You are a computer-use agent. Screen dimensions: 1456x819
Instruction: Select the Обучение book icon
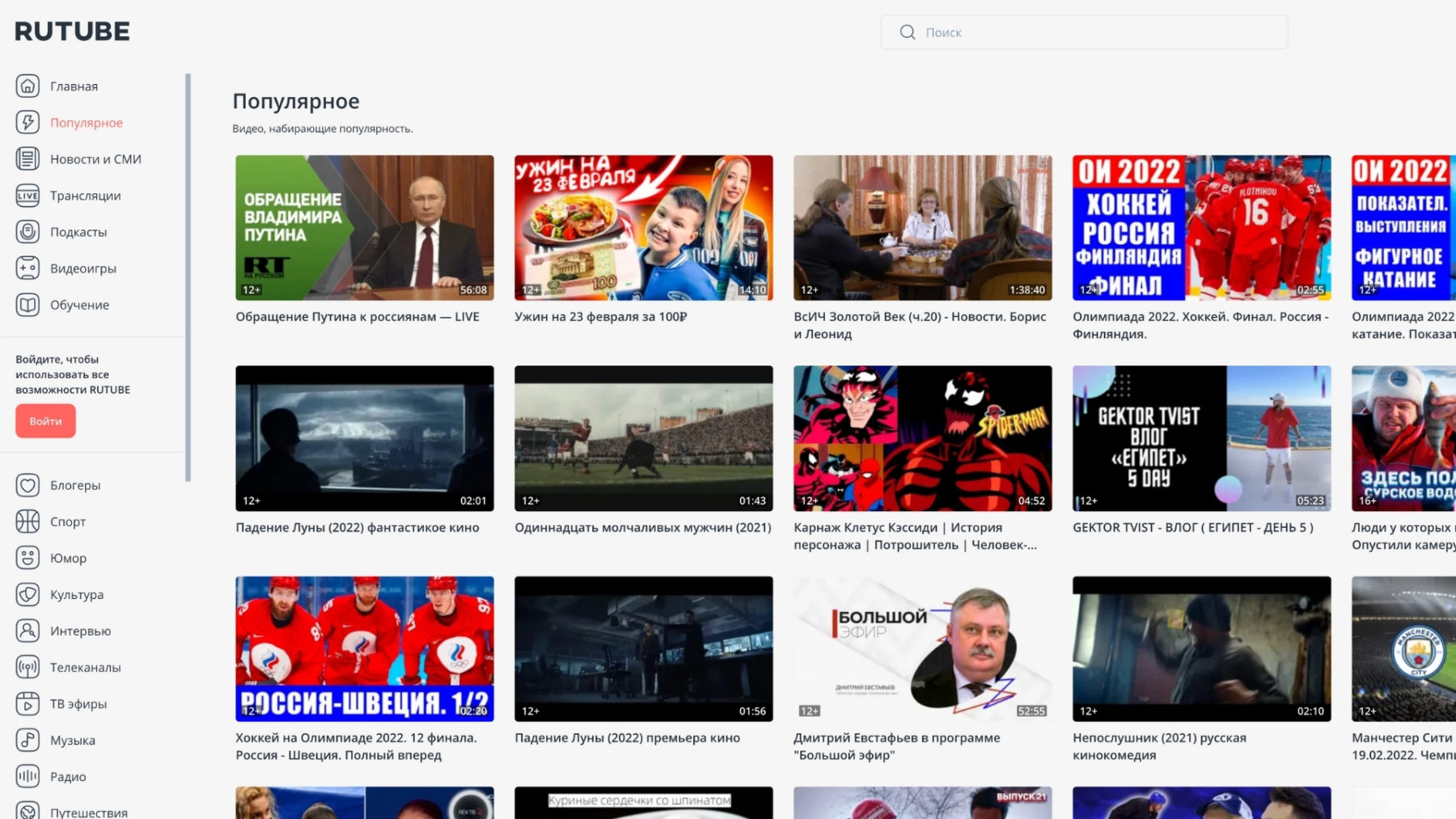[x=28, y=304]
